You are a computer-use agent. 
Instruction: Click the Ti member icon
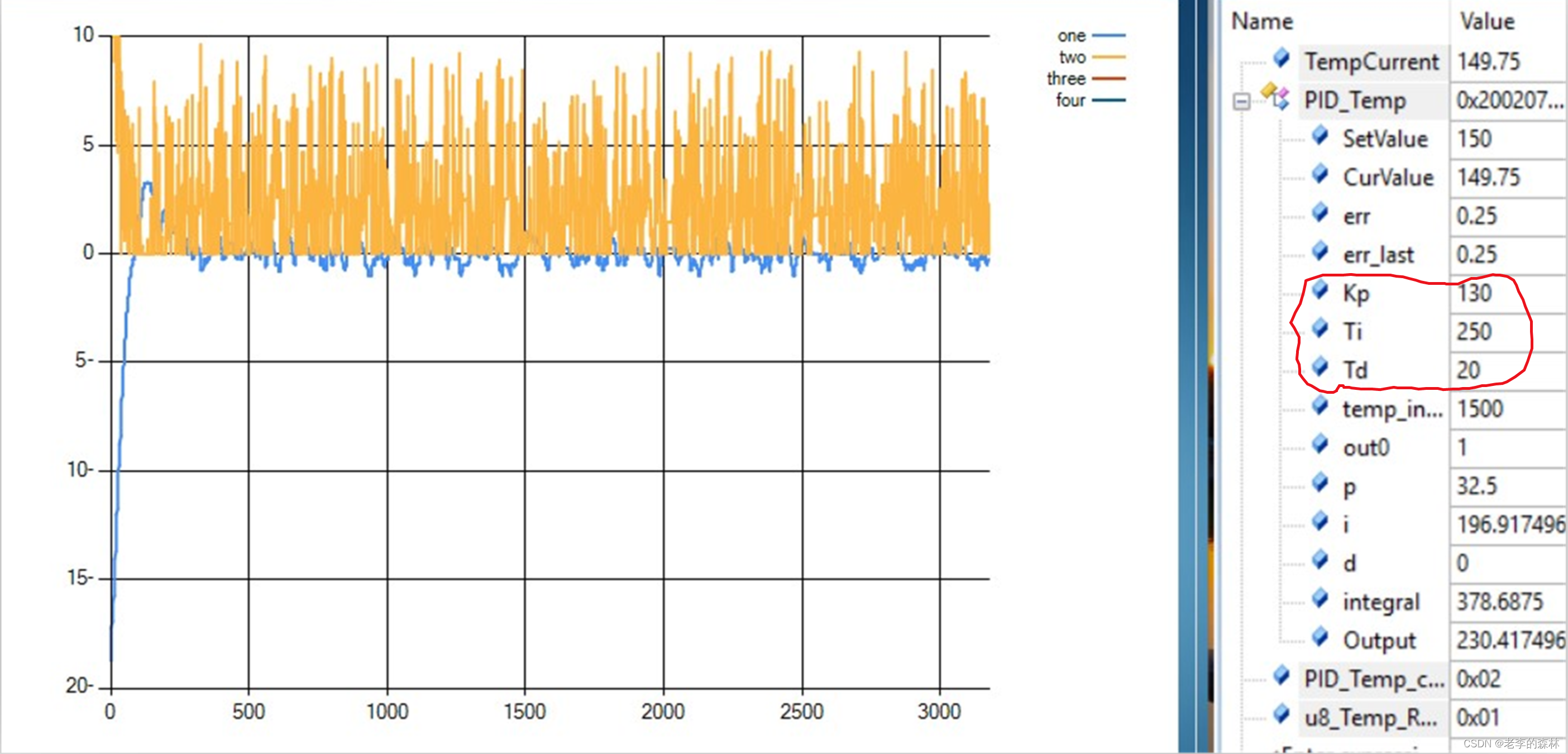coord(1320,328)
